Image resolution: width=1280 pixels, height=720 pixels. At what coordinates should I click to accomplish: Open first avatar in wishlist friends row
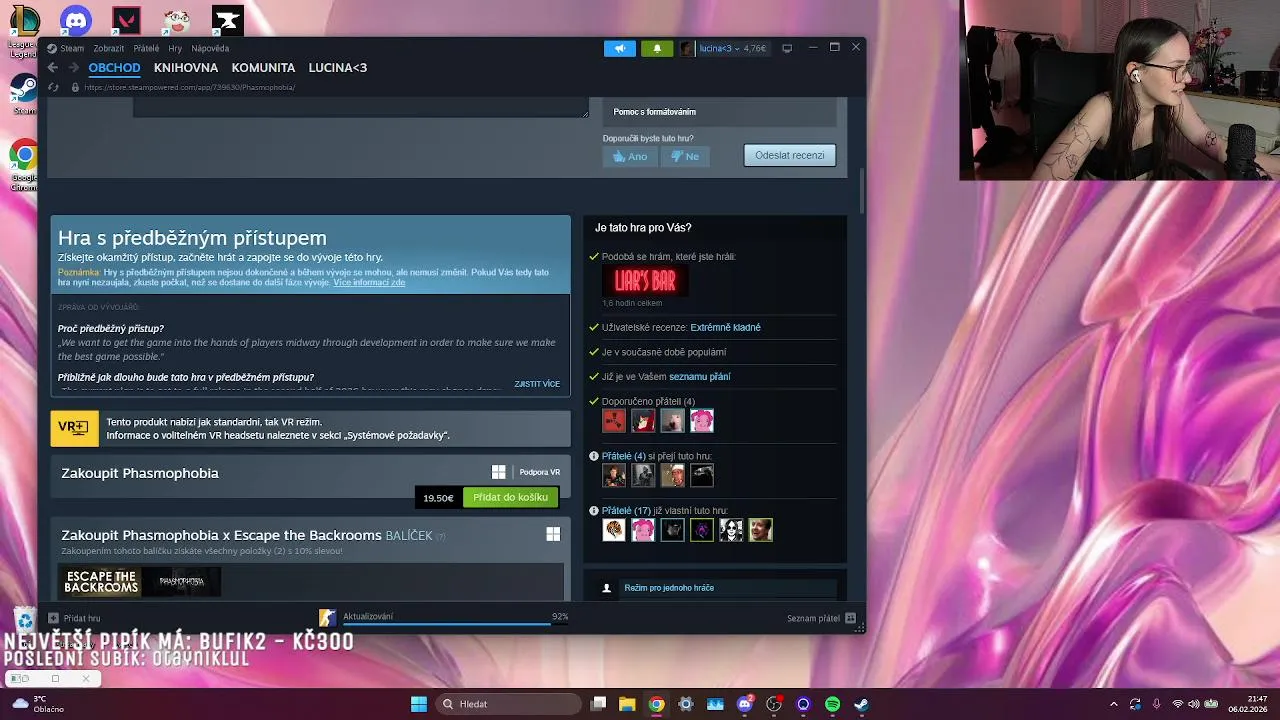tap(614, 475)
